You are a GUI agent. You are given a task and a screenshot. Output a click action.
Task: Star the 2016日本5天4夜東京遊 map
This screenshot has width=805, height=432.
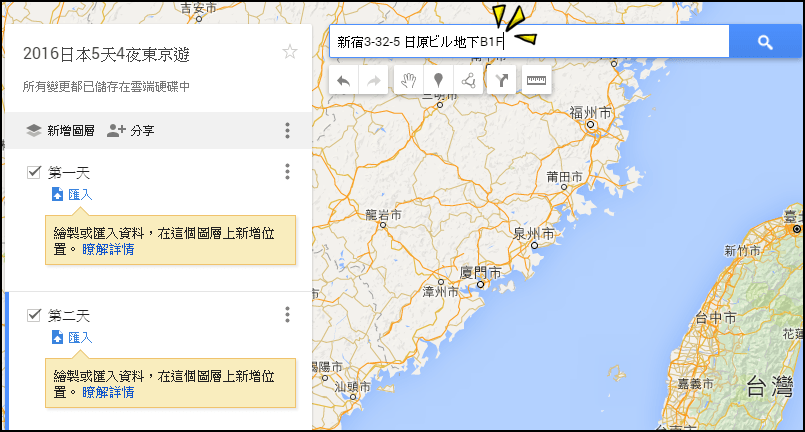(x=290, y=52)
